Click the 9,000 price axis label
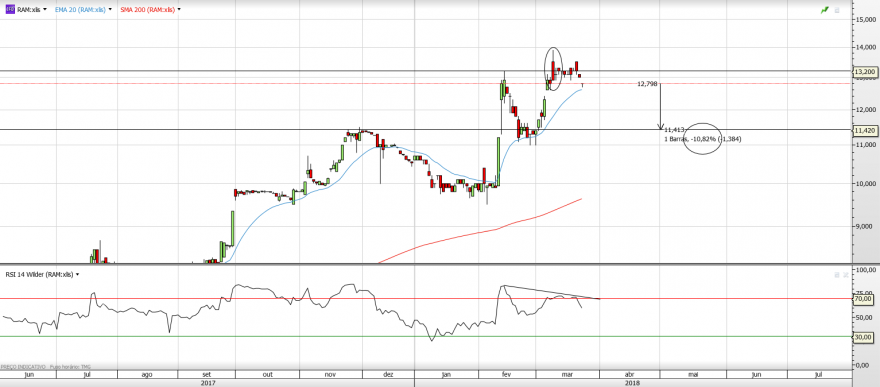Screen dimensions: 880x387 865,227
